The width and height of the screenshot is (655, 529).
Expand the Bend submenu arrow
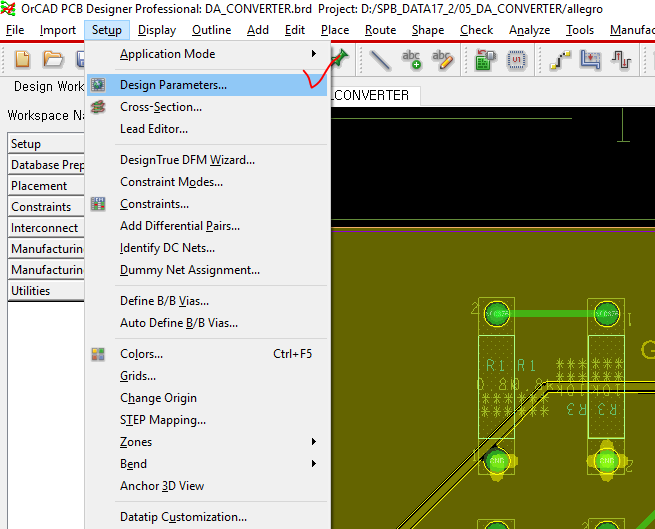[314, 463]
